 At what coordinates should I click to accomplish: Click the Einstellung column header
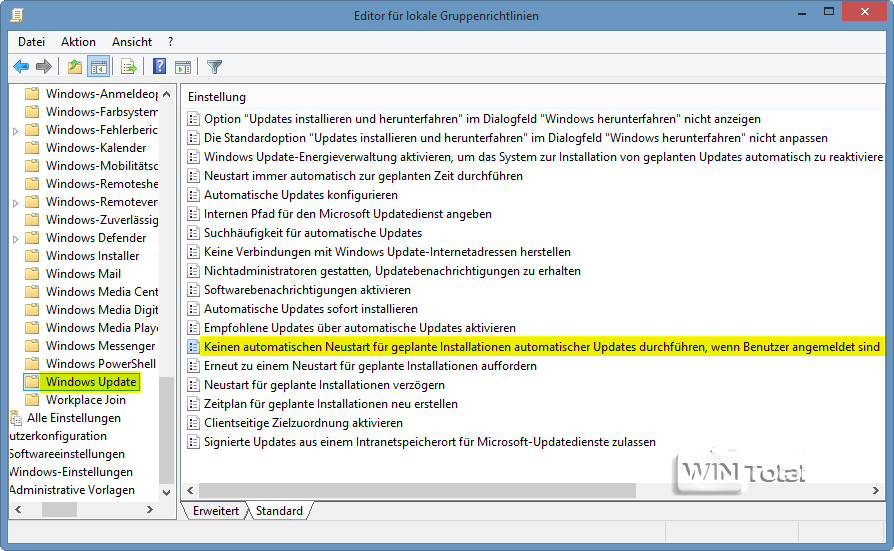(217, 97)
